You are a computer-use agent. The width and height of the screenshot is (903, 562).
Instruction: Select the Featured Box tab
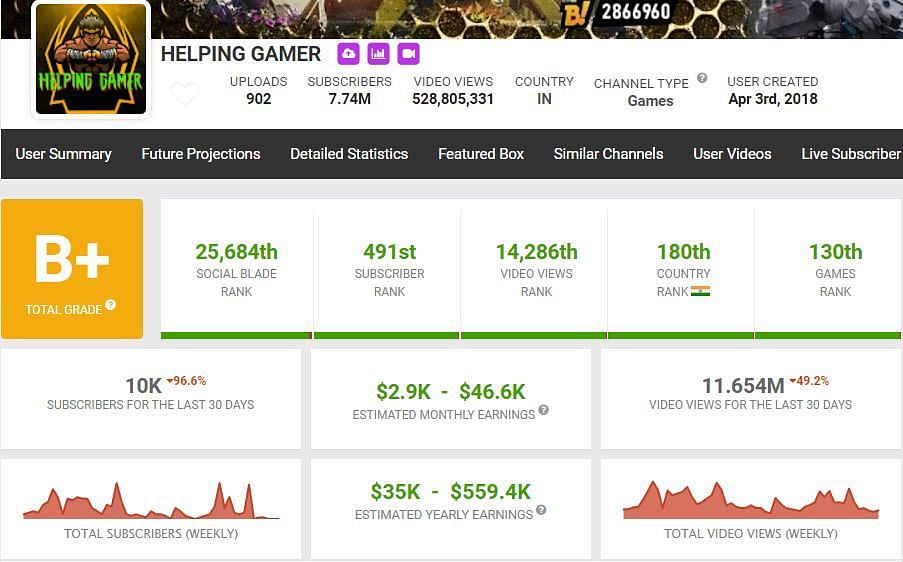point(481,154)
